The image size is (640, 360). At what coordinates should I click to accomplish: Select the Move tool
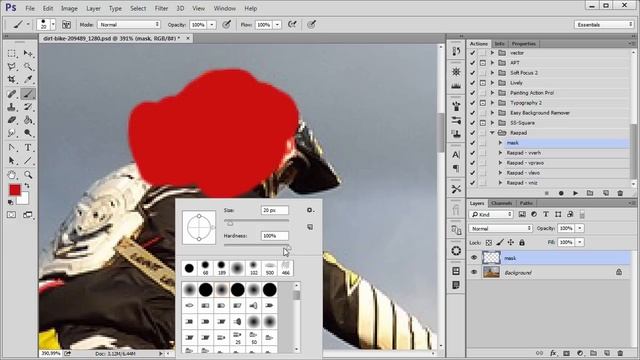click(28, 53)
